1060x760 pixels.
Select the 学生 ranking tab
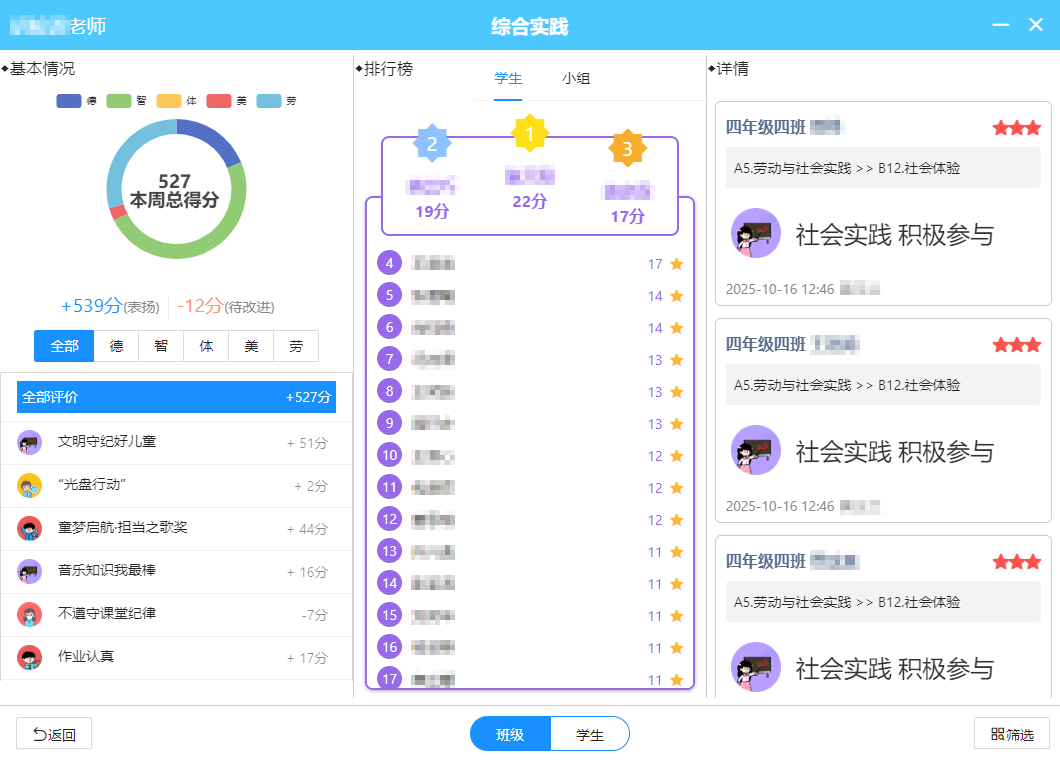(508, 78)
